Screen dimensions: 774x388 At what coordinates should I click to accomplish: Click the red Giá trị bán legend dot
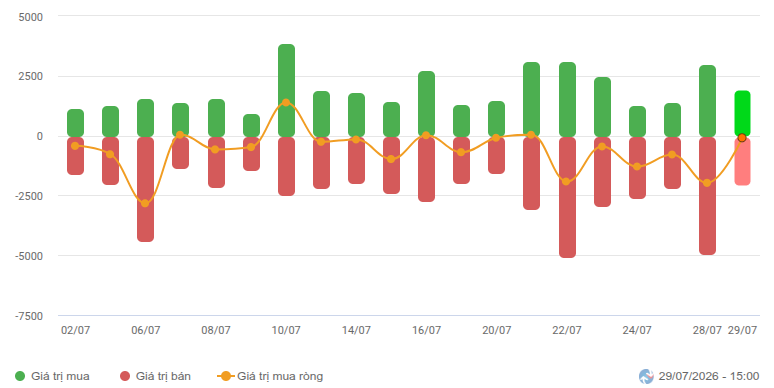(125, 376)
